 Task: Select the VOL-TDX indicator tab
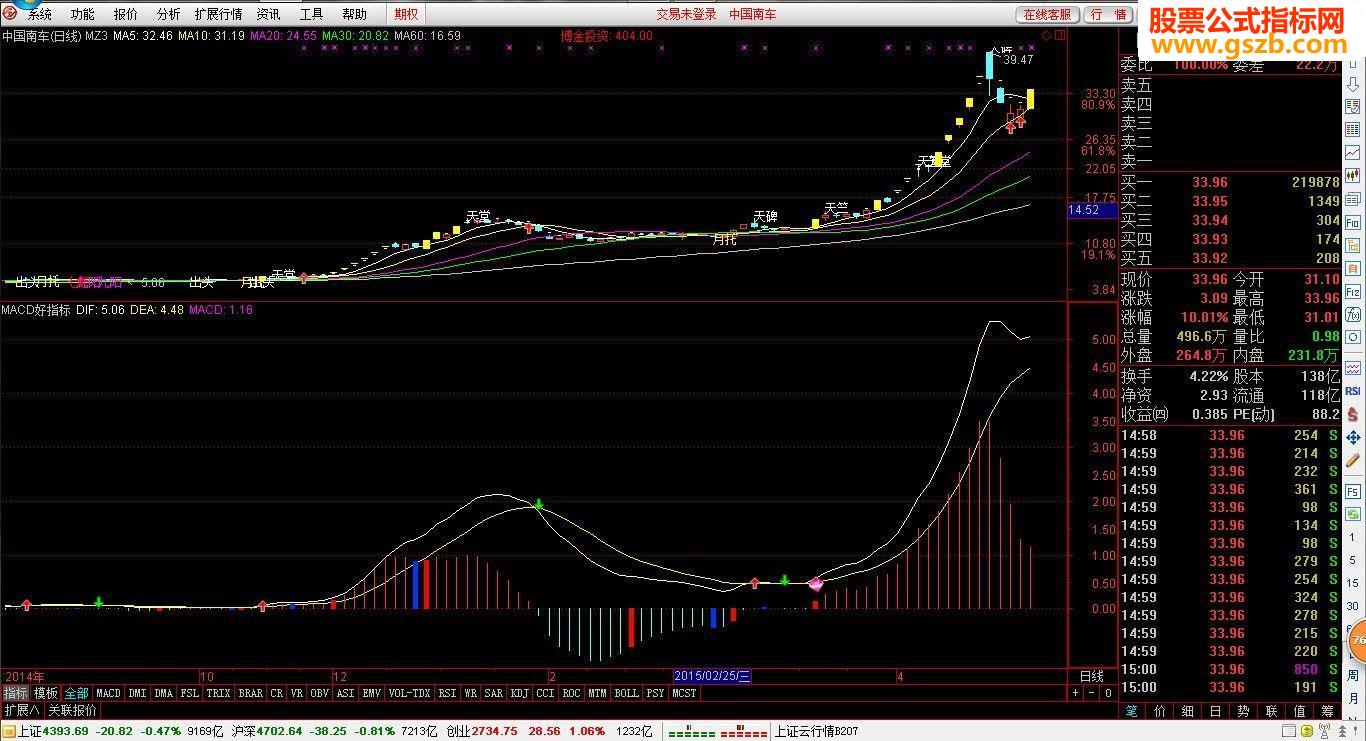point(410,693)
